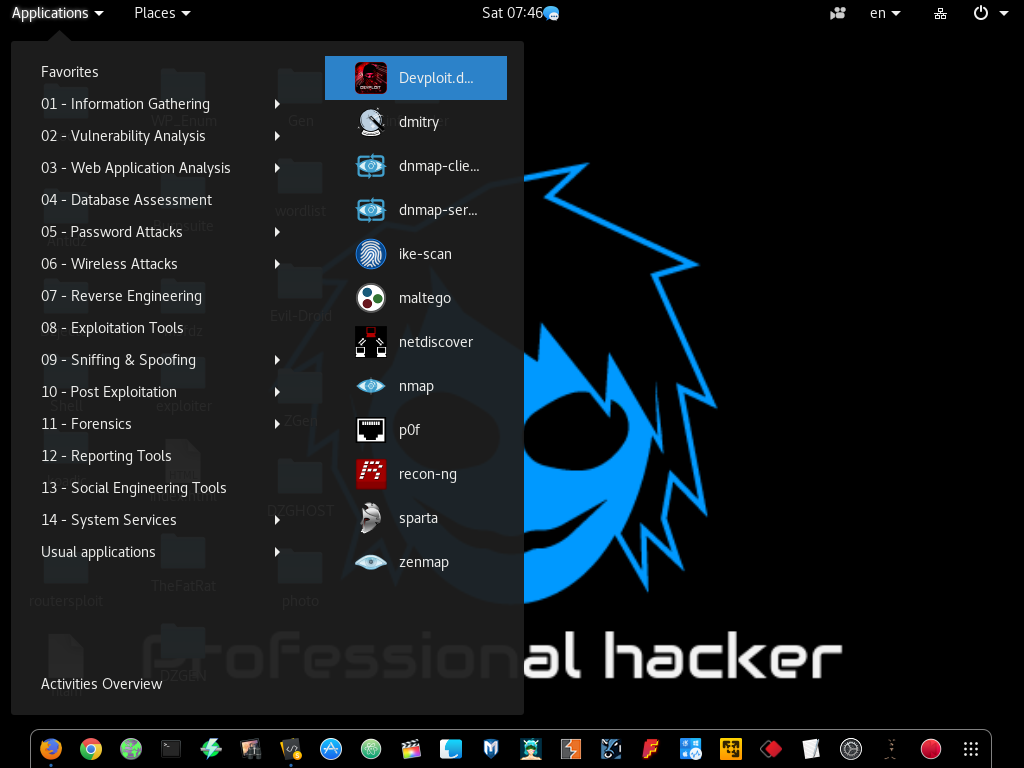1024x768 pixels.
Task: Click the blue Finder-style dock icon
Action: 451,748
